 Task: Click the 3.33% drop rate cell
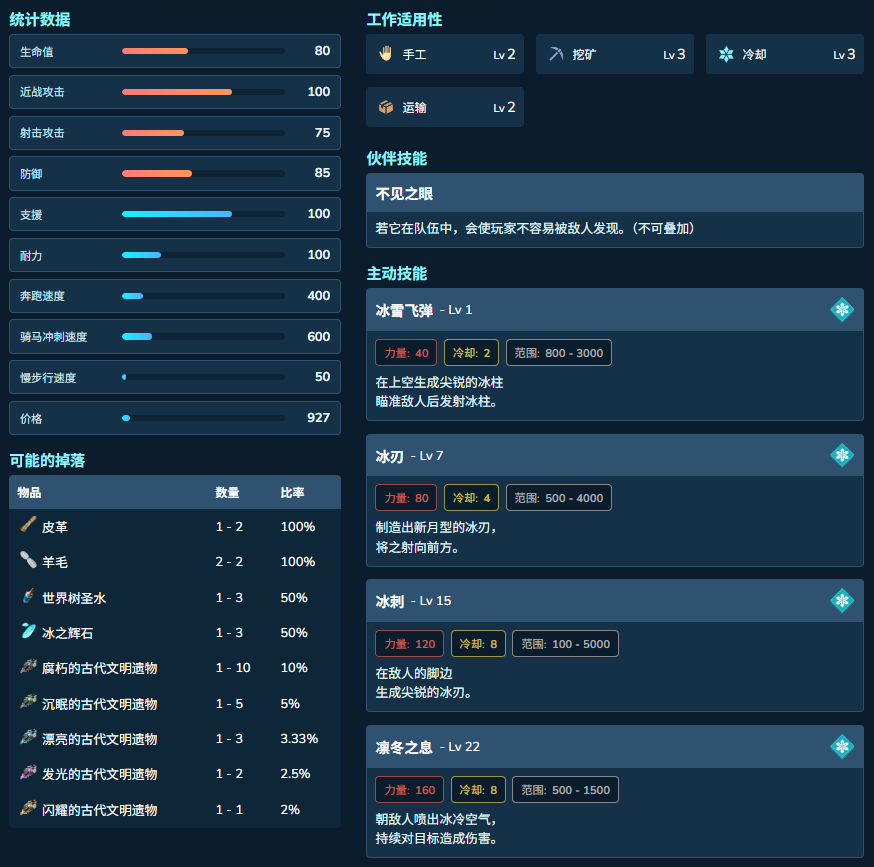coord(299,739)
